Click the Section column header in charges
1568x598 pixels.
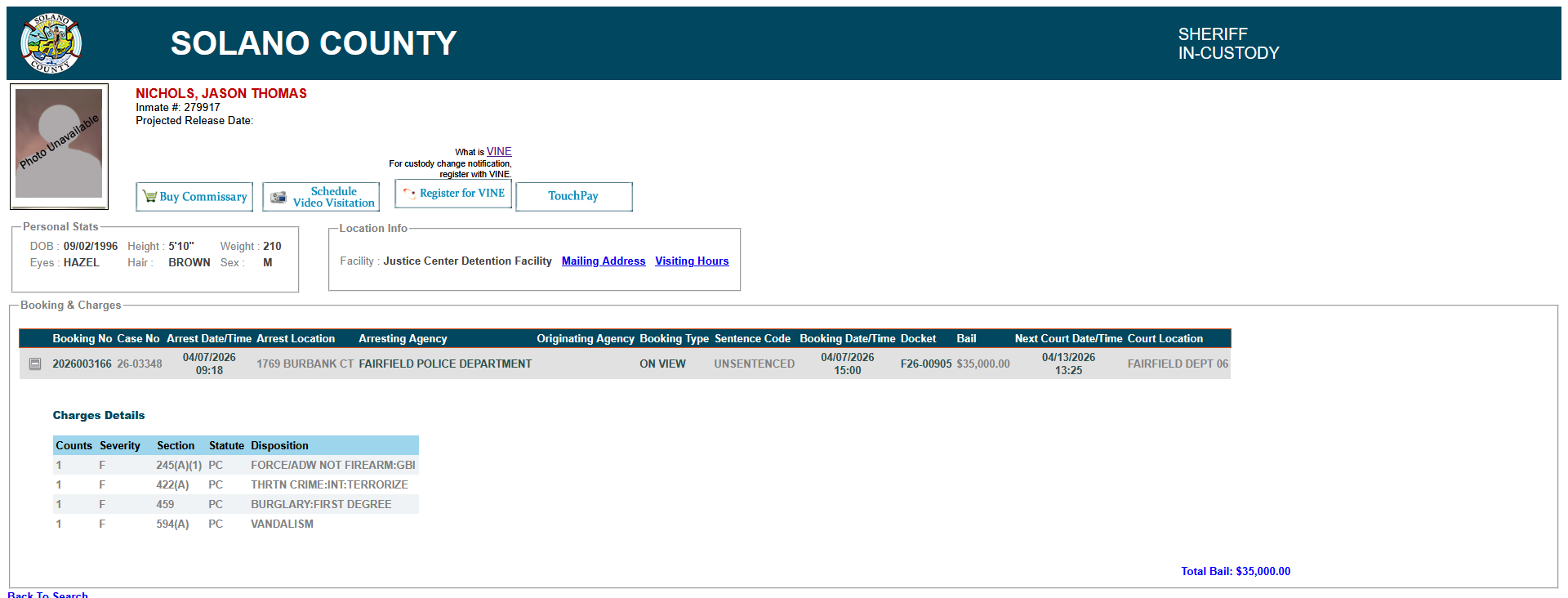(176, 446)
